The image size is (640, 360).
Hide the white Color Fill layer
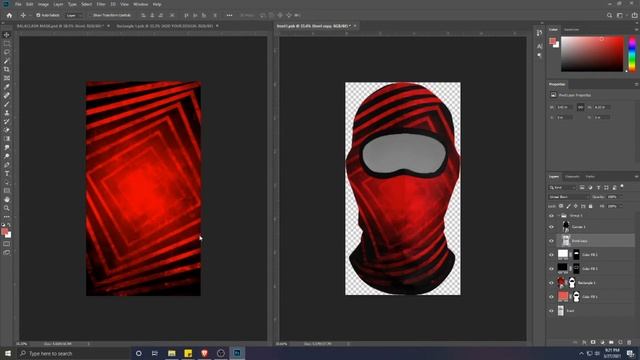click(551, 255)
